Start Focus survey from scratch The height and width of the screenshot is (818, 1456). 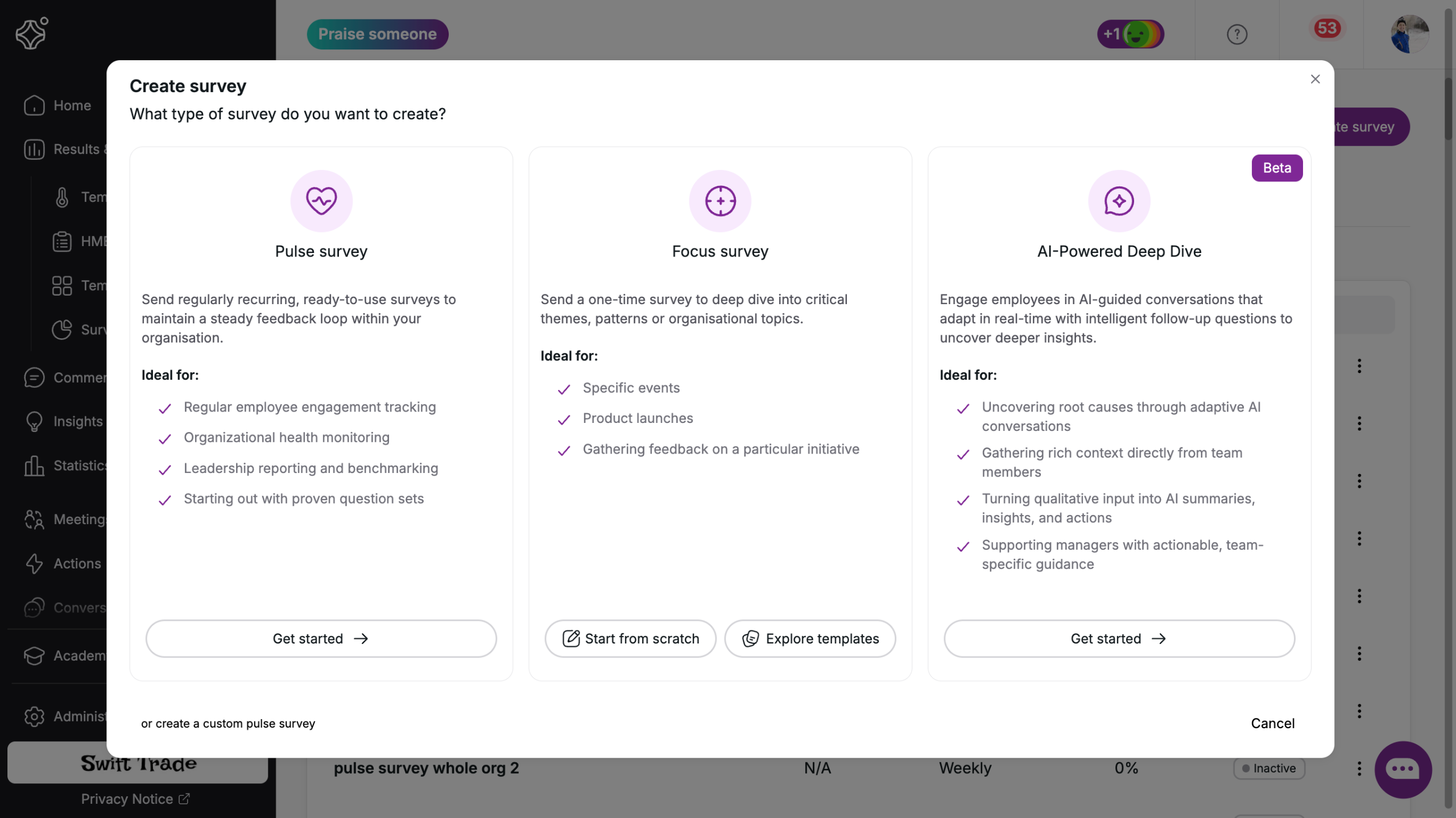tap(630, 638)
